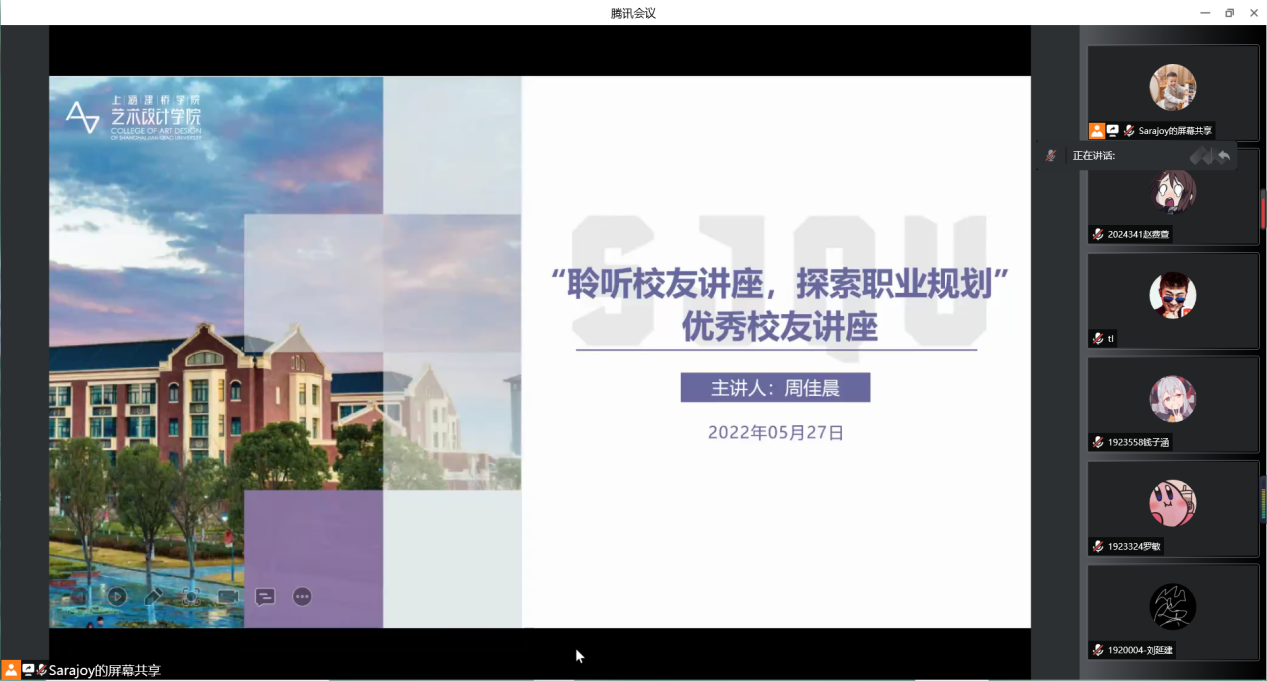Click the orange host icon in Sarajoy's tile
Screen dimensions: 1267x681
point(1097,131)
